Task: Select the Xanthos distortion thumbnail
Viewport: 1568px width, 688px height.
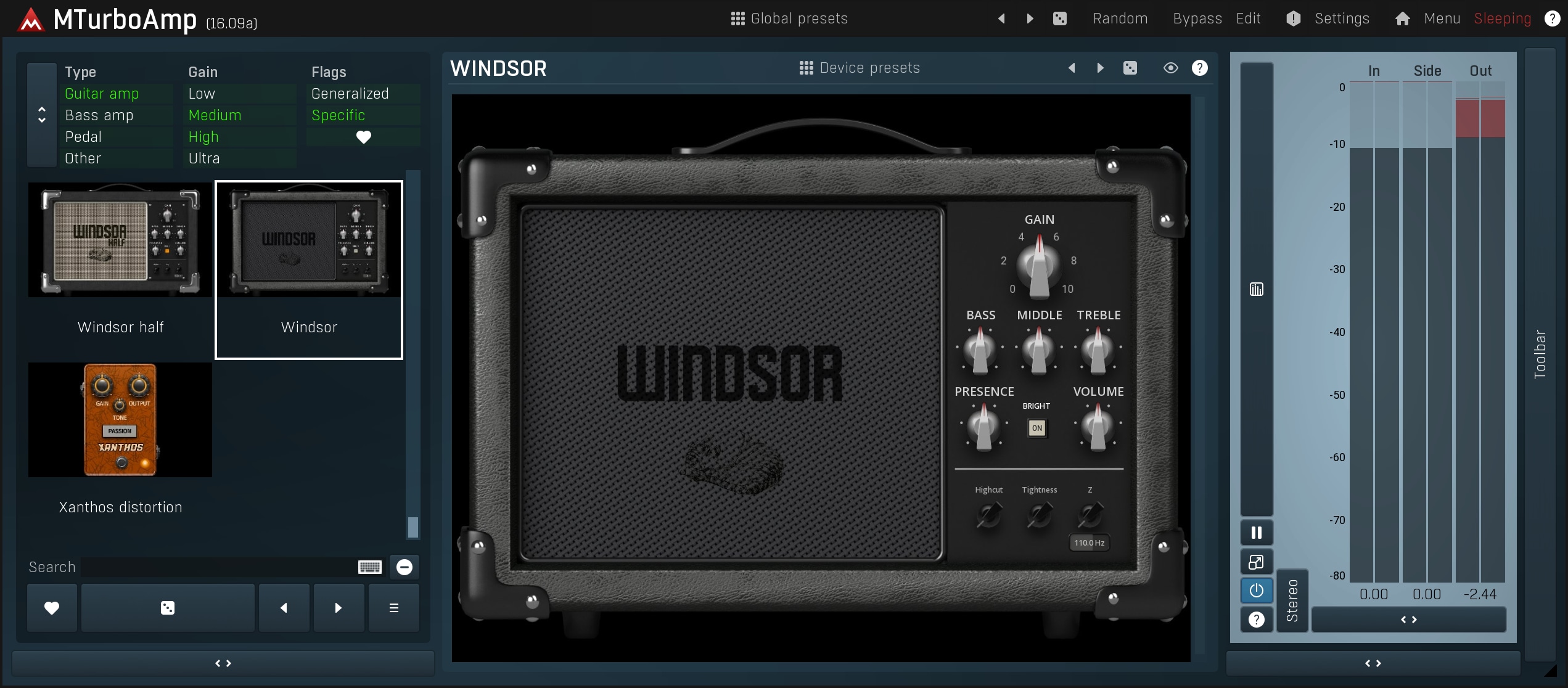Action: point(120,420)
